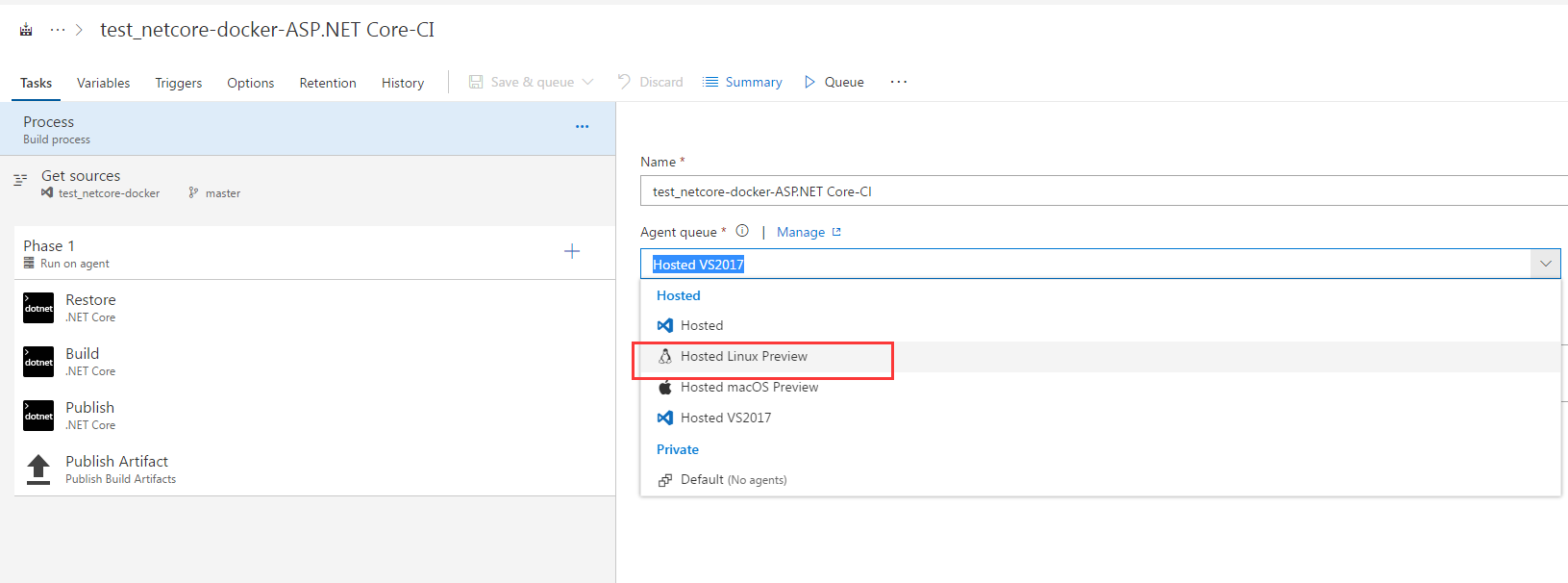
Task: Click the Discard button
Action: 651,82
